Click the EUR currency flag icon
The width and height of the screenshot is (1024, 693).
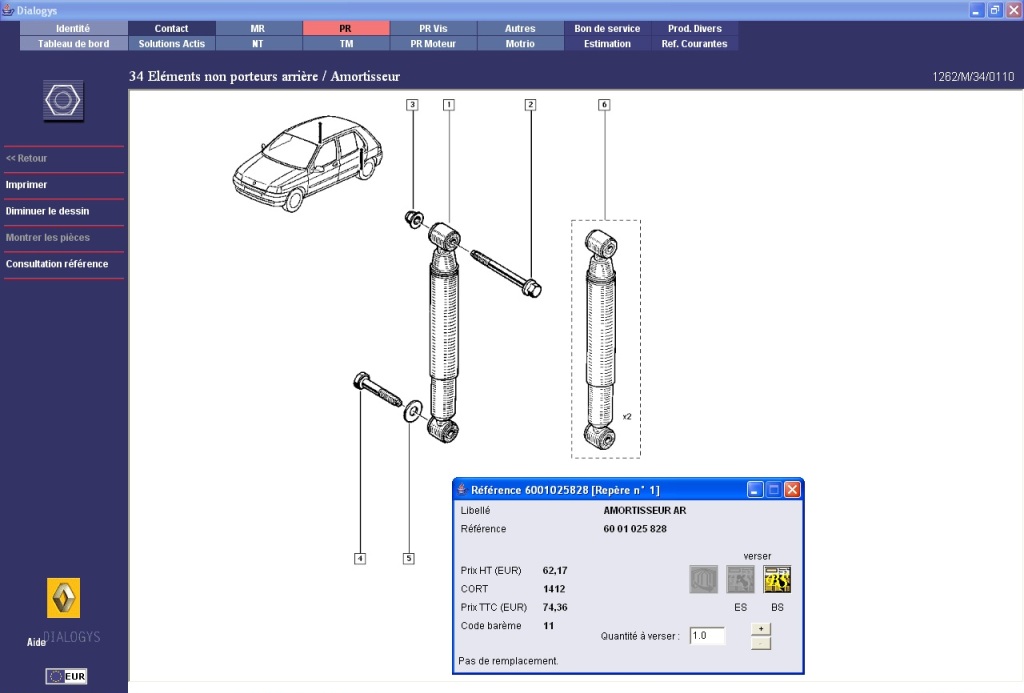(x=66, y=676)
